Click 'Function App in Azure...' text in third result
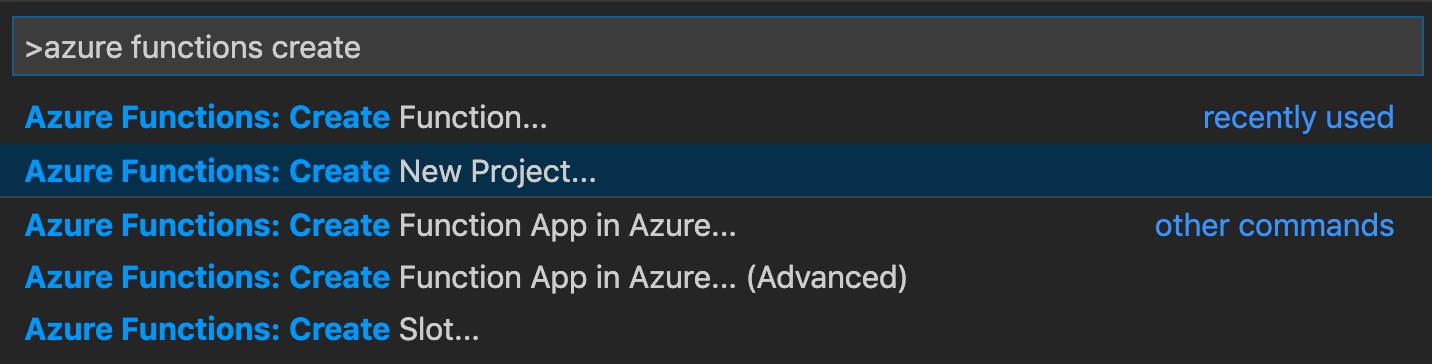The width and height of the screenshot is (1432, 364). pyautogui.click(x=567, y=225)
